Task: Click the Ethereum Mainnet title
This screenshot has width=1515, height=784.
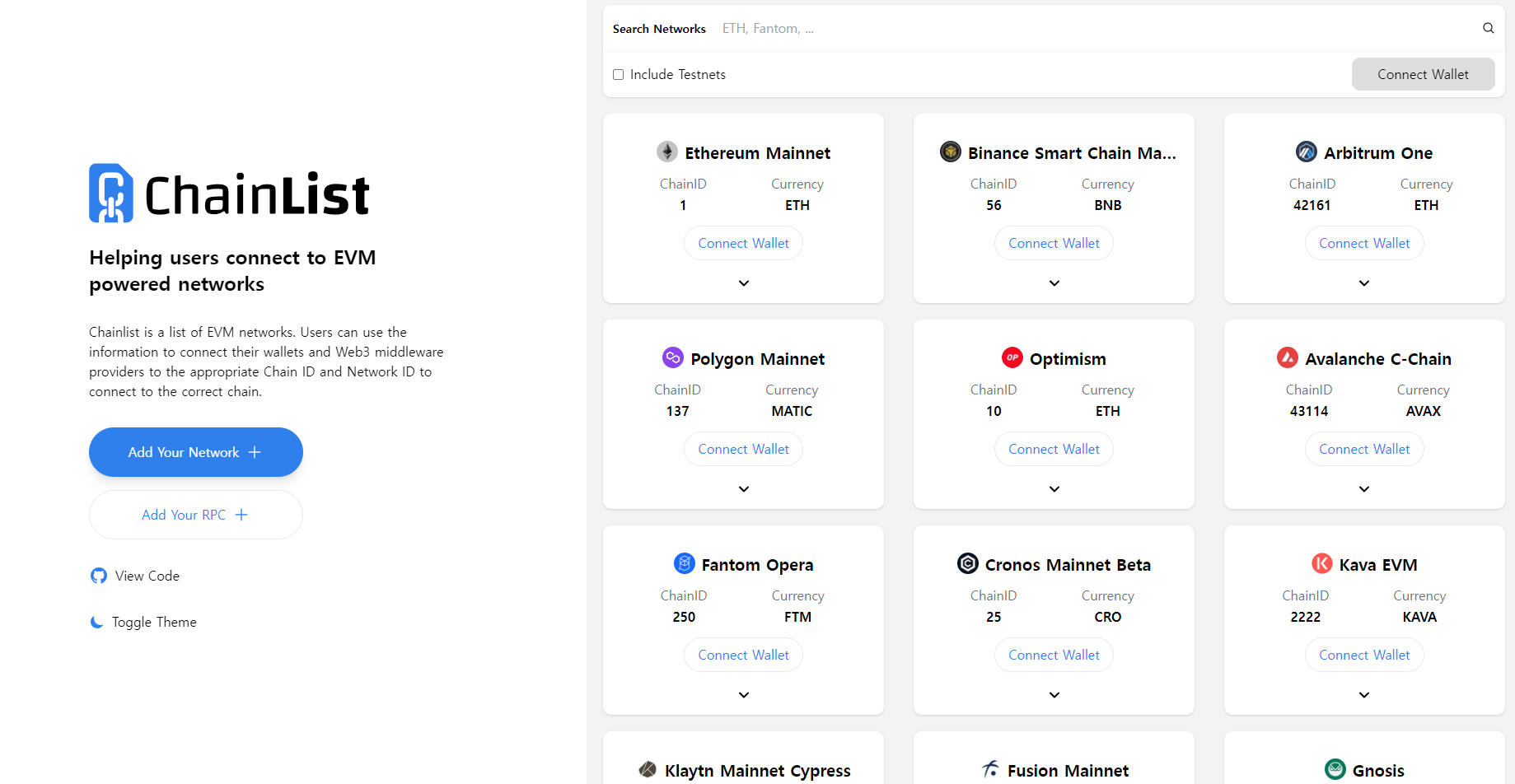Action: point(757,153)
